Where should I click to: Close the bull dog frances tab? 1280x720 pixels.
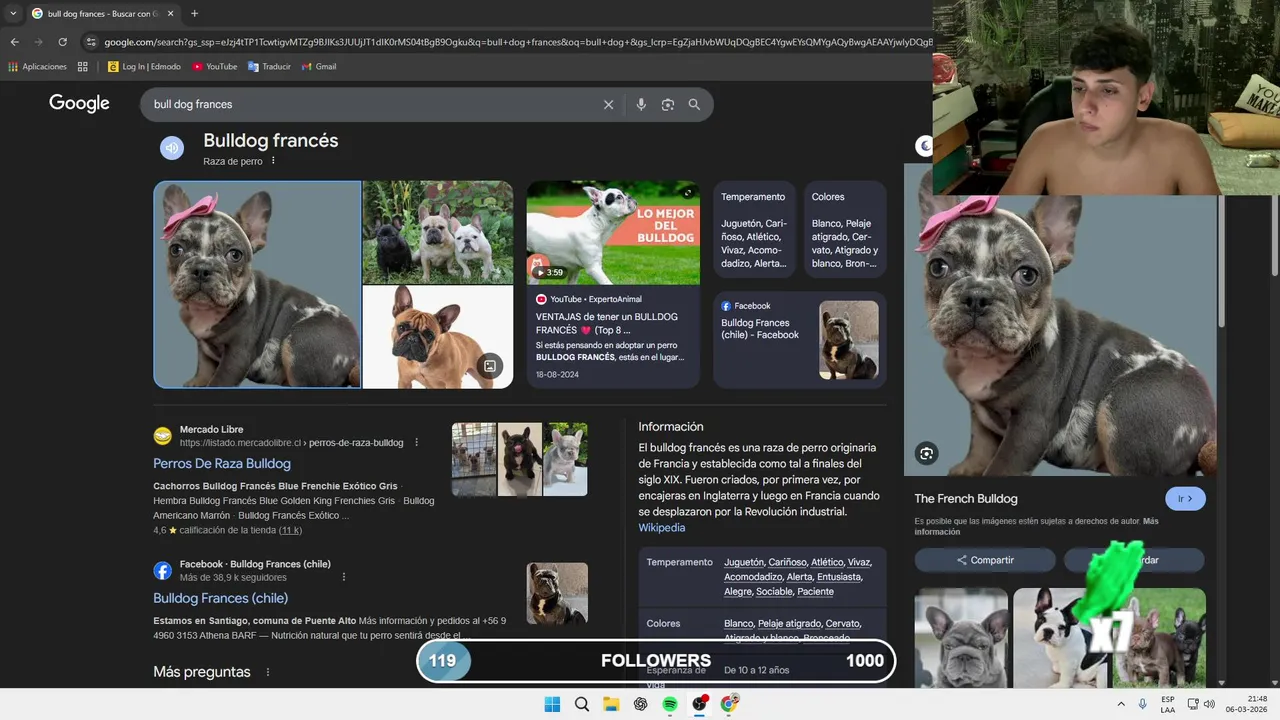(172, 13)
